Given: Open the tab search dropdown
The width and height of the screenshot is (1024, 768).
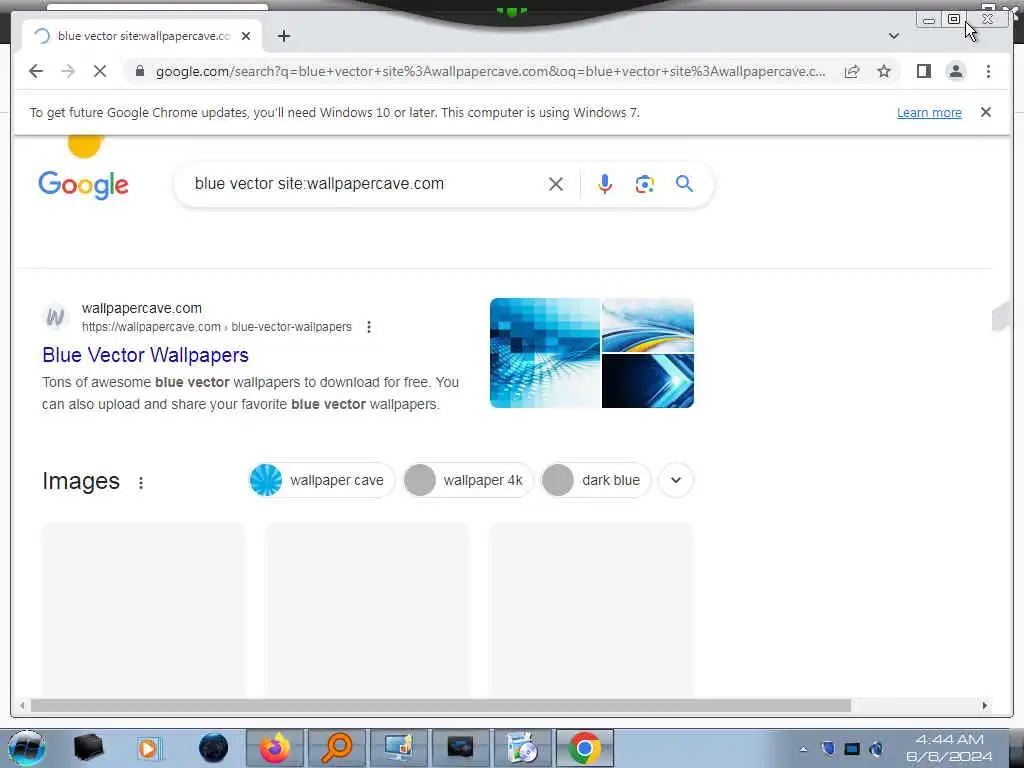Looking at the screenshot, I should 894,36.
